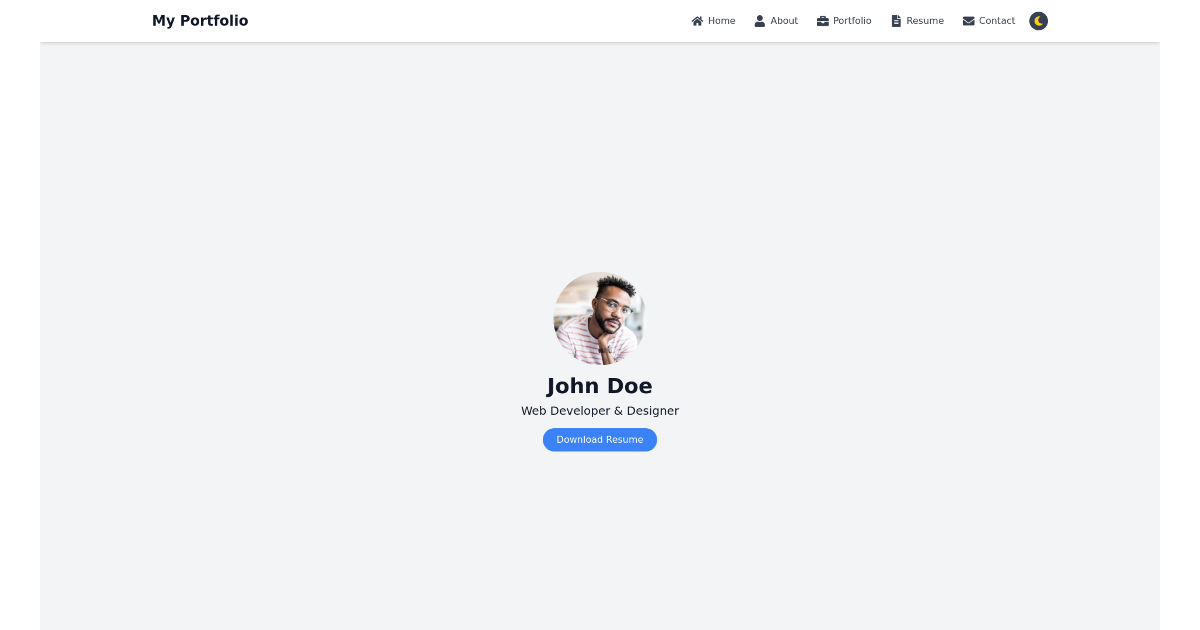Click John Doe's circular profile photo
Image resolution: width=1200 pixels, height=630 pixels.
point(599,318)
